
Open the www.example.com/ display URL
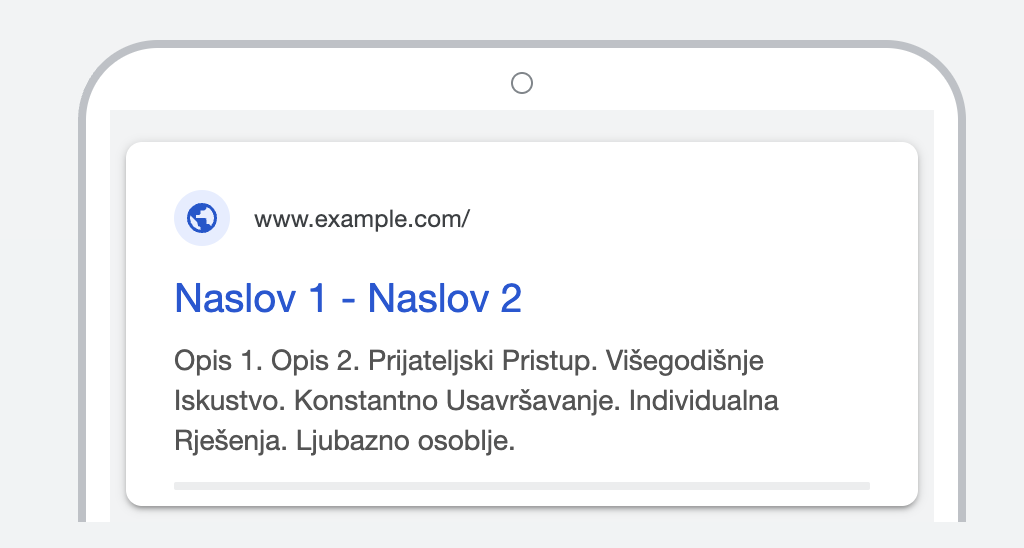[x=361, y=219]
